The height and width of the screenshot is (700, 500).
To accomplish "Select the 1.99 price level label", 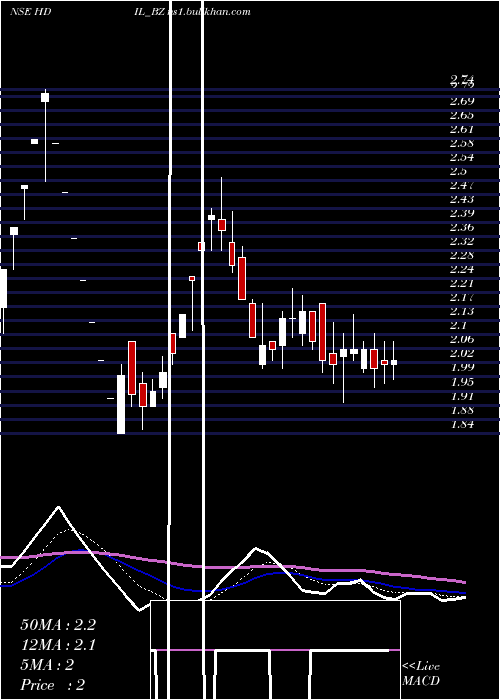I will 462,367.
